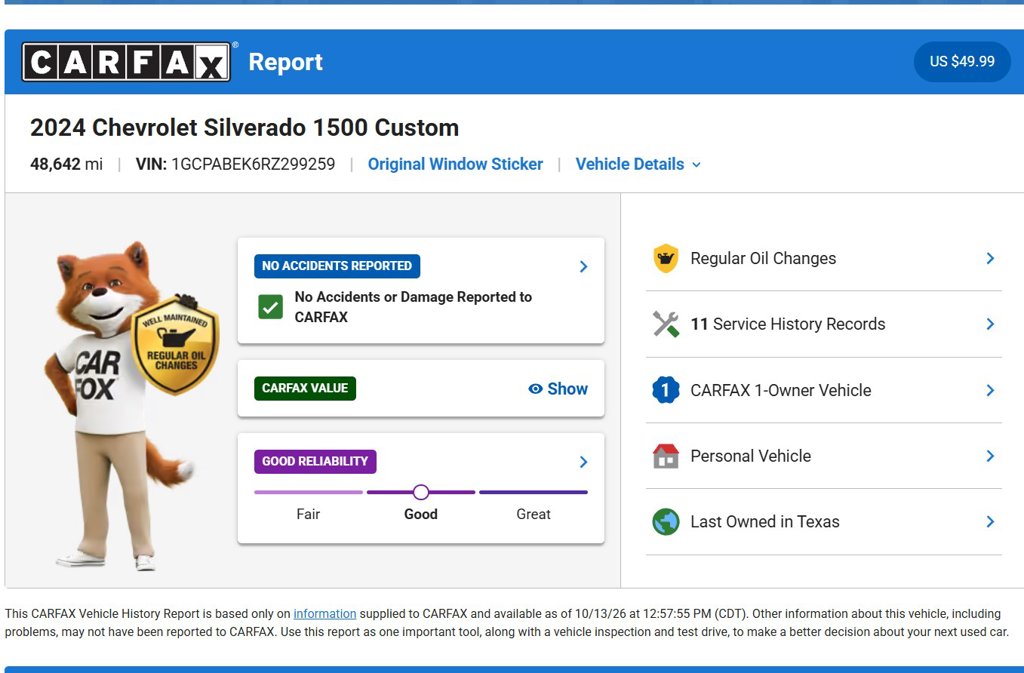The image size is (1024, 673).
Task: Click the eye icon beside Show
Action: click(535, 389)
